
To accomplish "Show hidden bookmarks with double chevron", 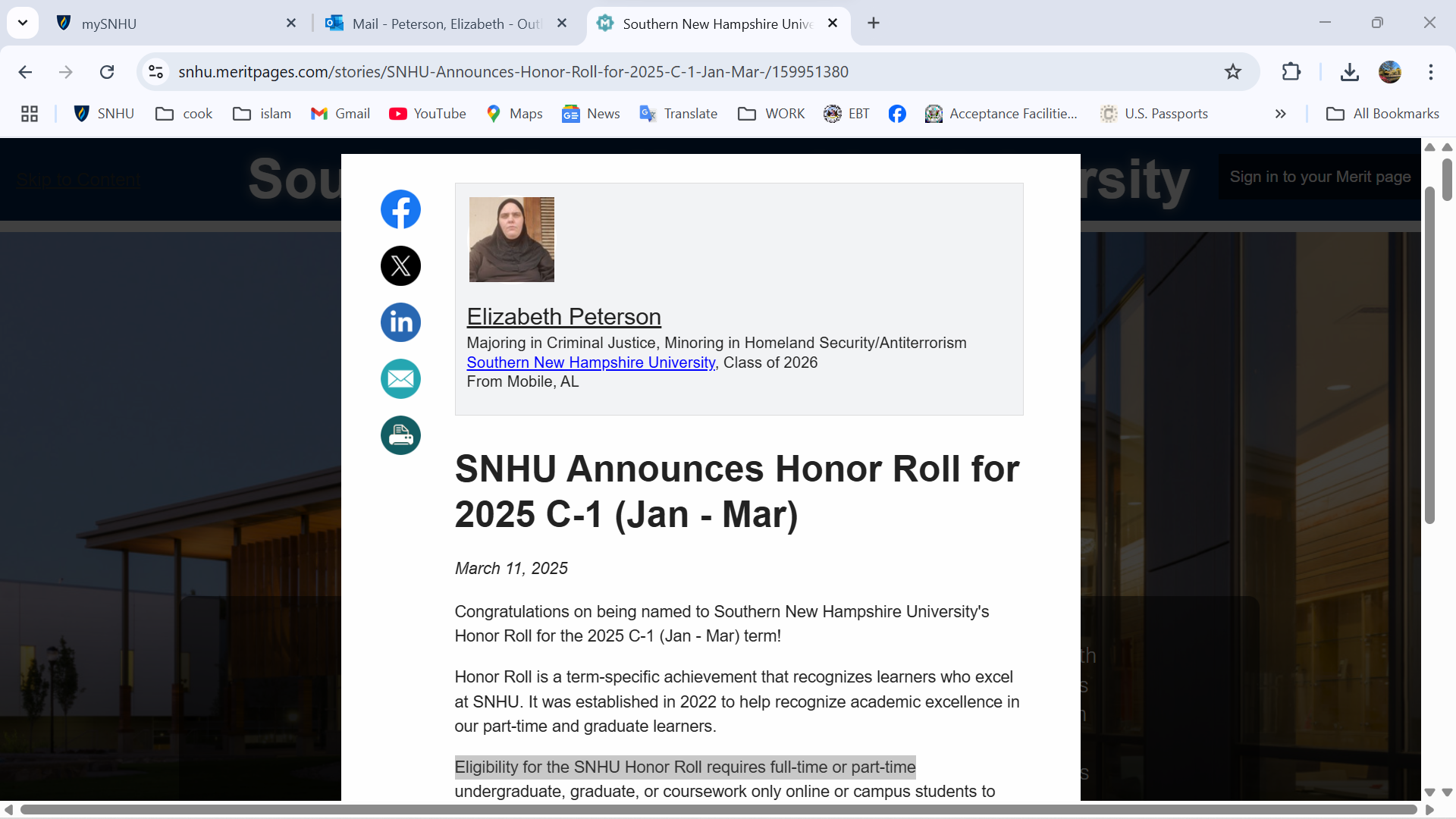I will [1280, 114].
